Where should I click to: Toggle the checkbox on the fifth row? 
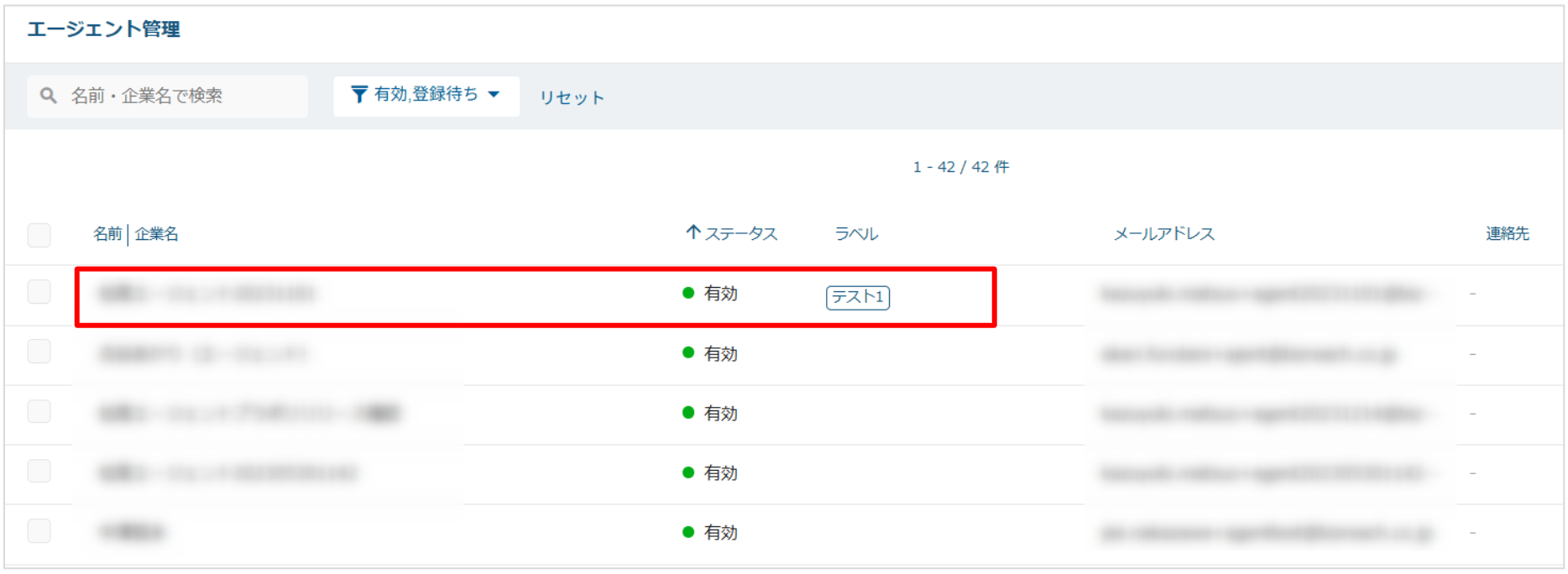pyautogui.click(x=39, y=531)
